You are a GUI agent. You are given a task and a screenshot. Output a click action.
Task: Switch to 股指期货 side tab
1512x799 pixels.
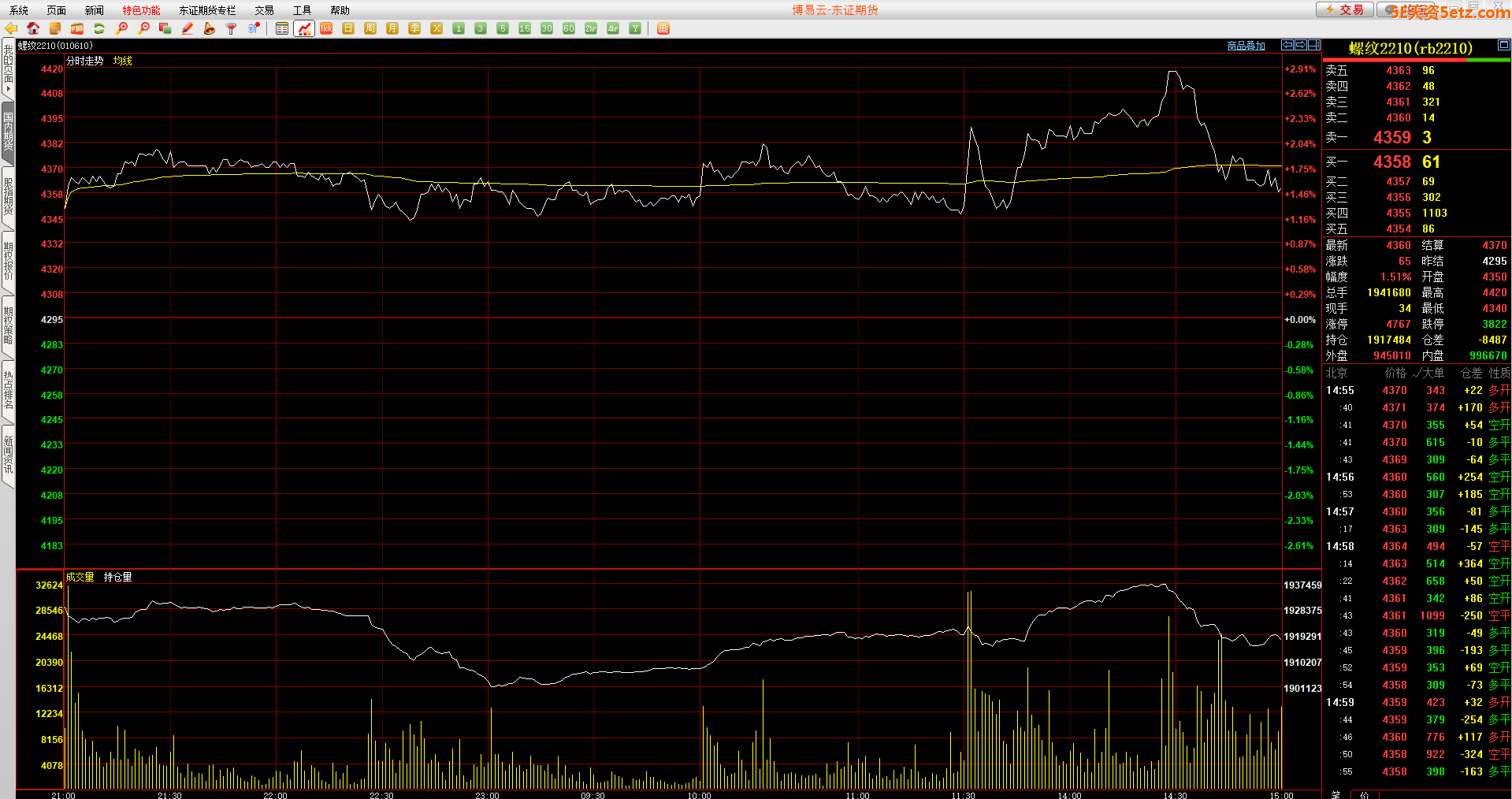[8, 197]
